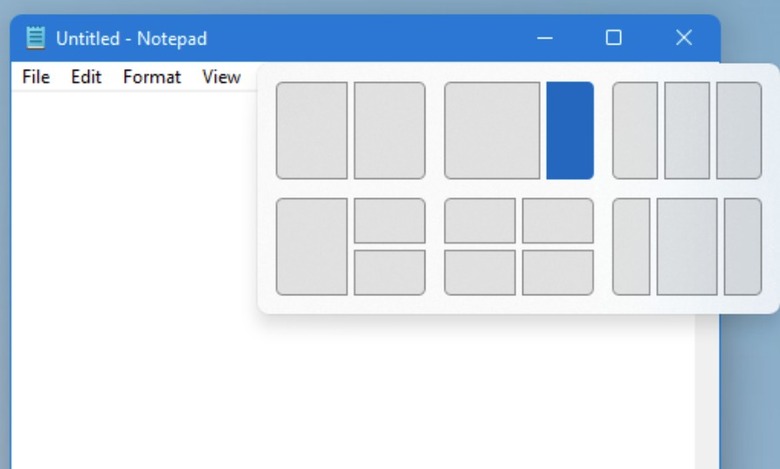Open the View menu
The height and width of the screenshot is (469, 780).
pyautogui.click(x=221, y=77)
